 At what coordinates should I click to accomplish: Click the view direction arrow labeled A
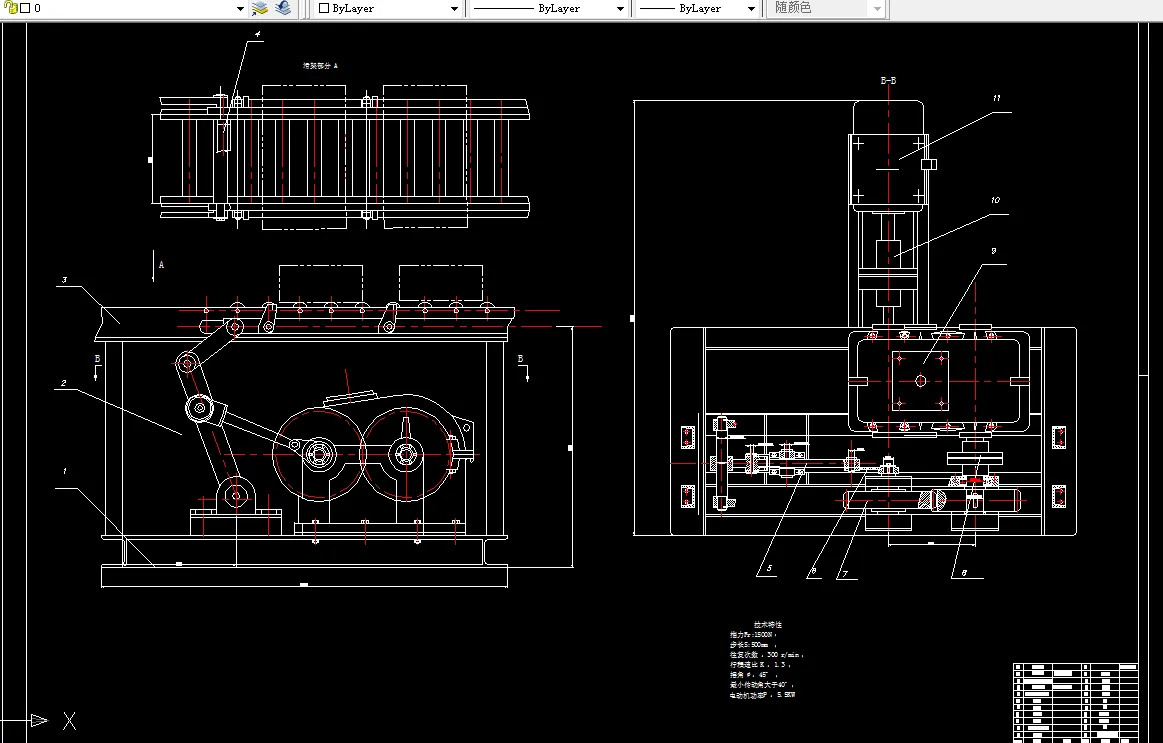coord(154,264)
